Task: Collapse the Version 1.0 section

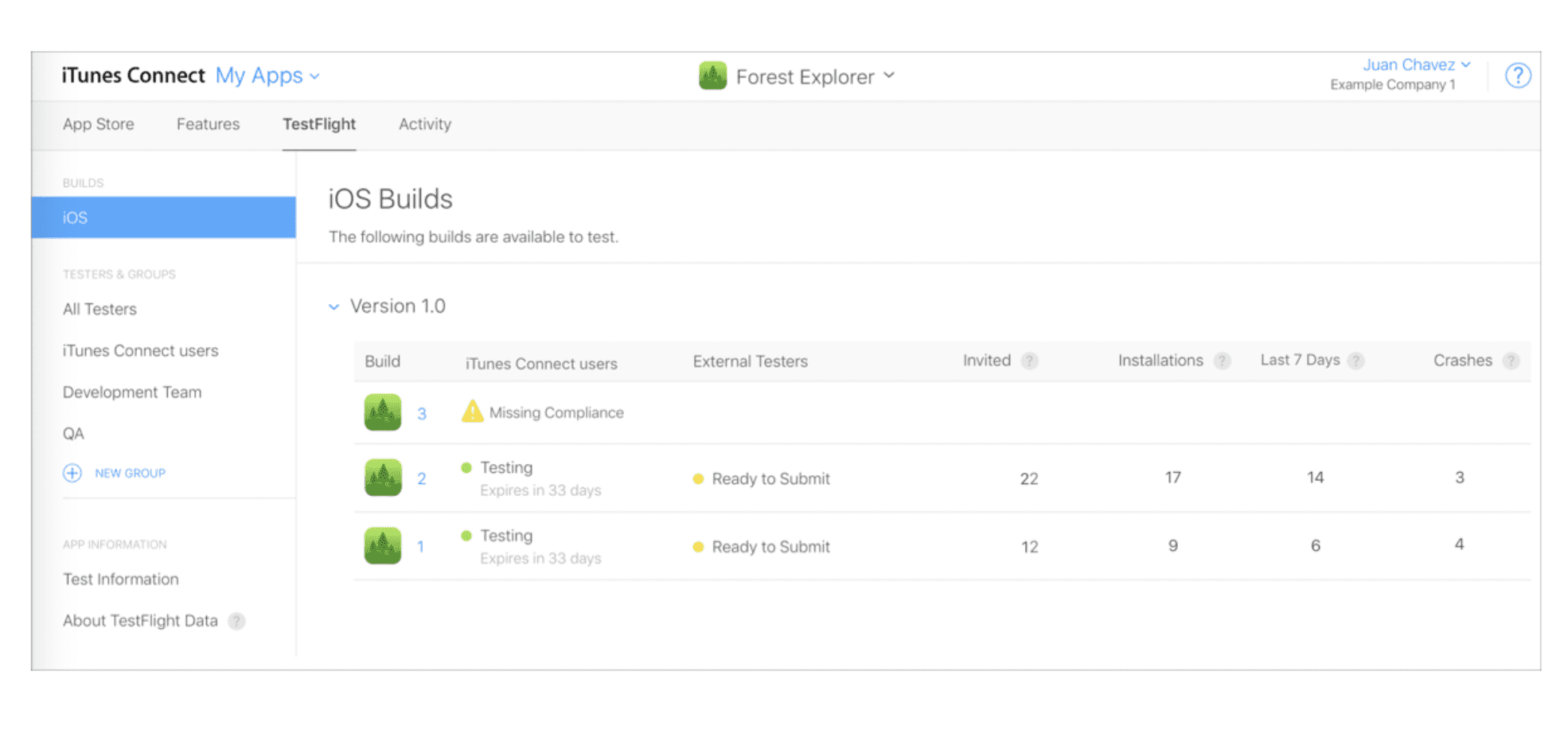Action: pyautogui.click(x=333, y=306)
